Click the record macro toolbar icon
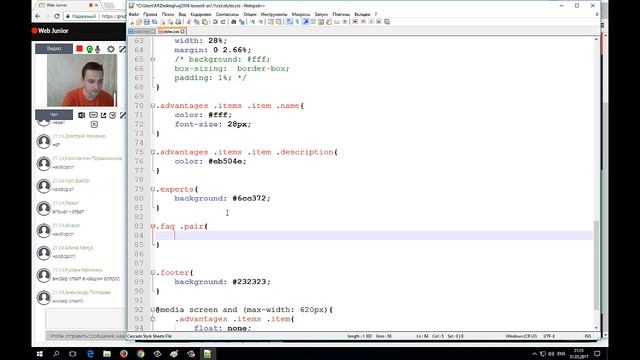 (x=356, y=22)
